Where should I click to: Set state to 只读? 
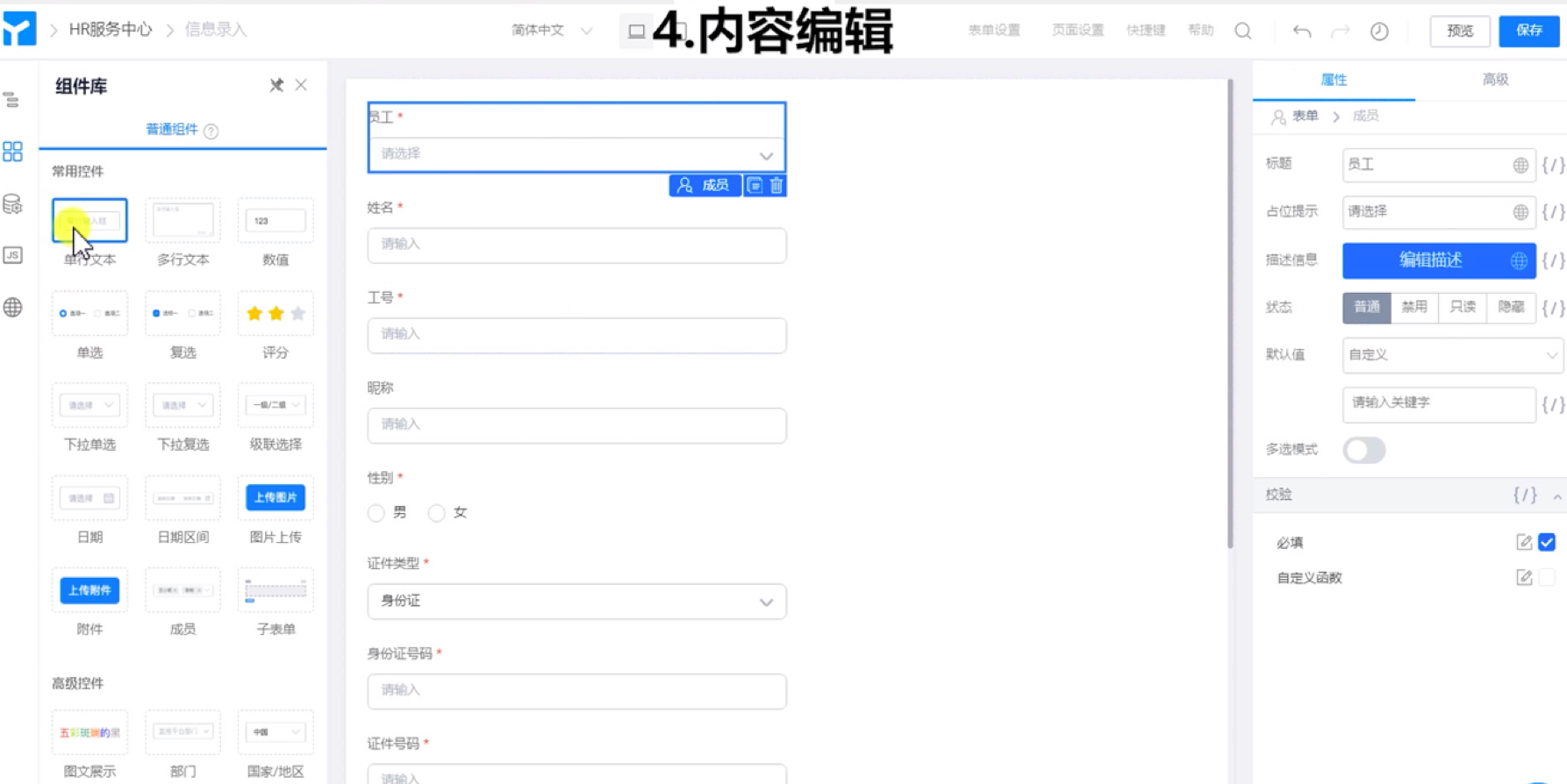pos(1463,307)
